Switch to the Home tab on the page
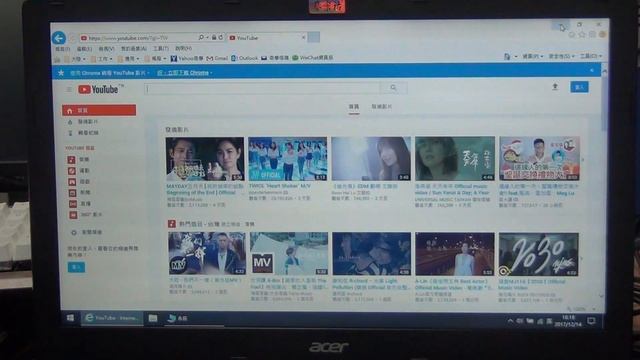Screen dimensions: 640x360 pyautogui.click(x=354, y=107)
